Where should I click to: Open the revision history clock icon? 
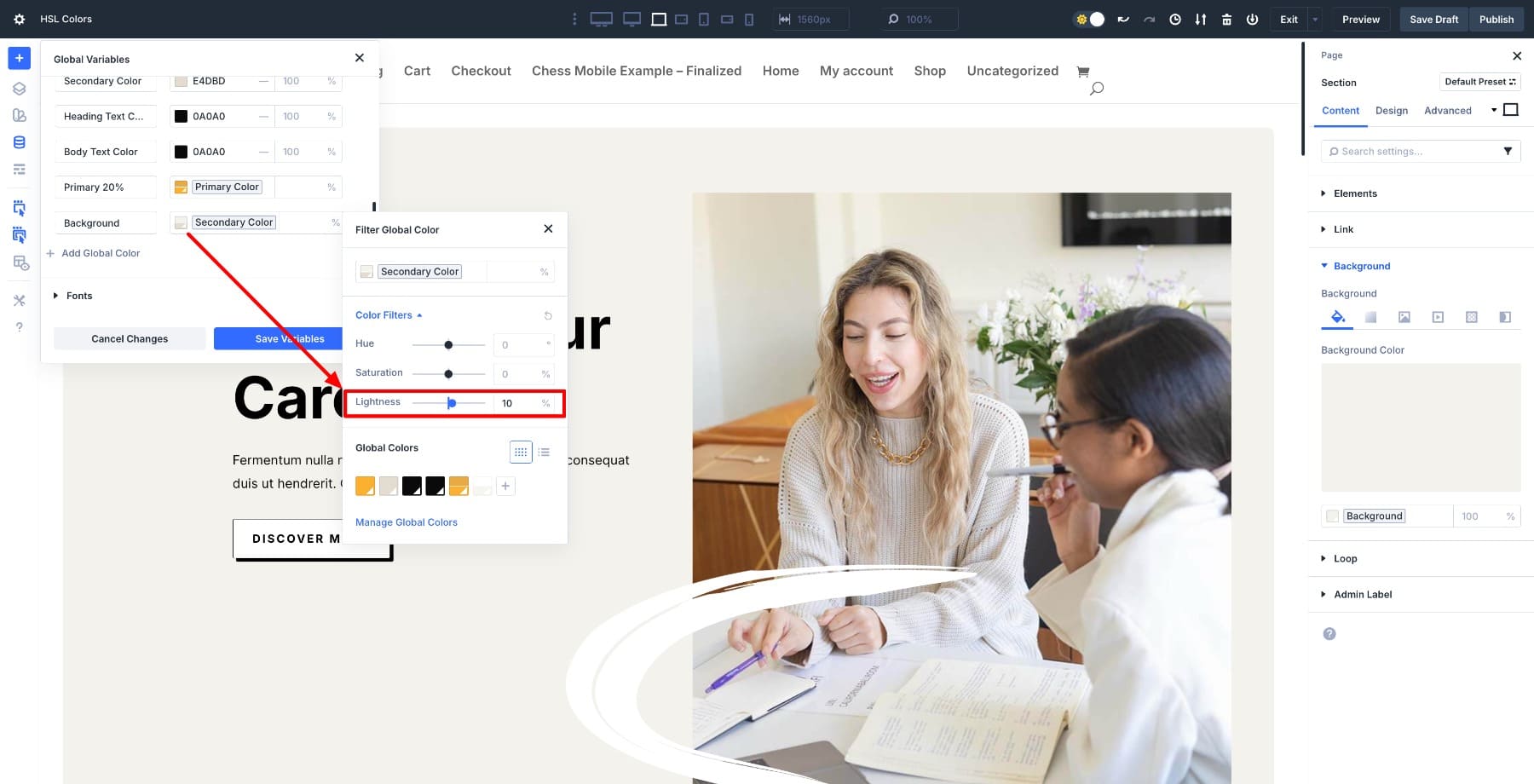(x=1175, y=19)
